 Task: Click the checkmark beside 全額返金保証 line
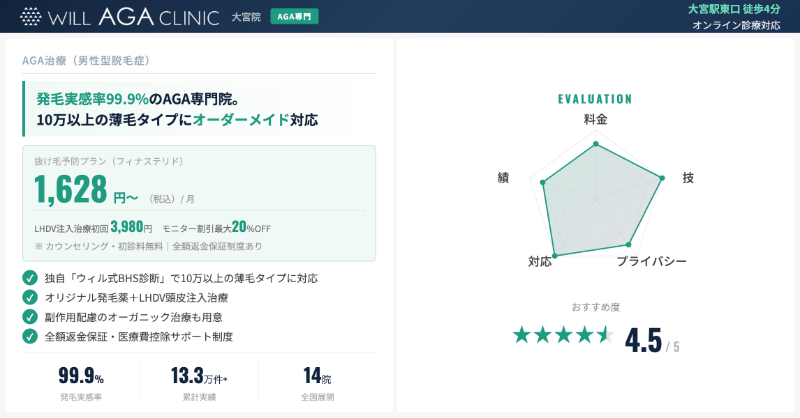point(30,336)
